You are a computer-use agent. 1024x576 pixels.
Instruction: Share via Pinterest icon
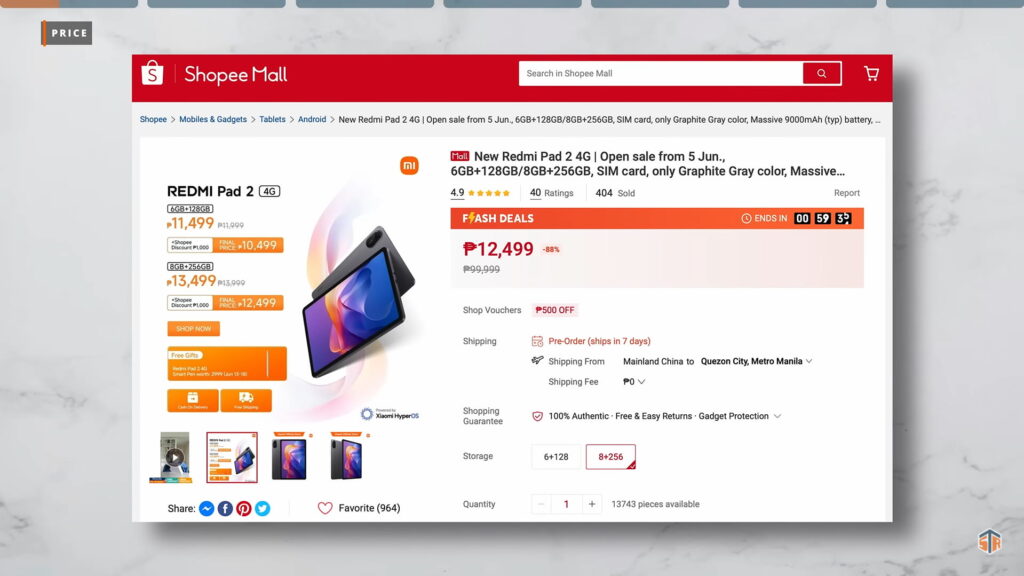tap(244, 508)
